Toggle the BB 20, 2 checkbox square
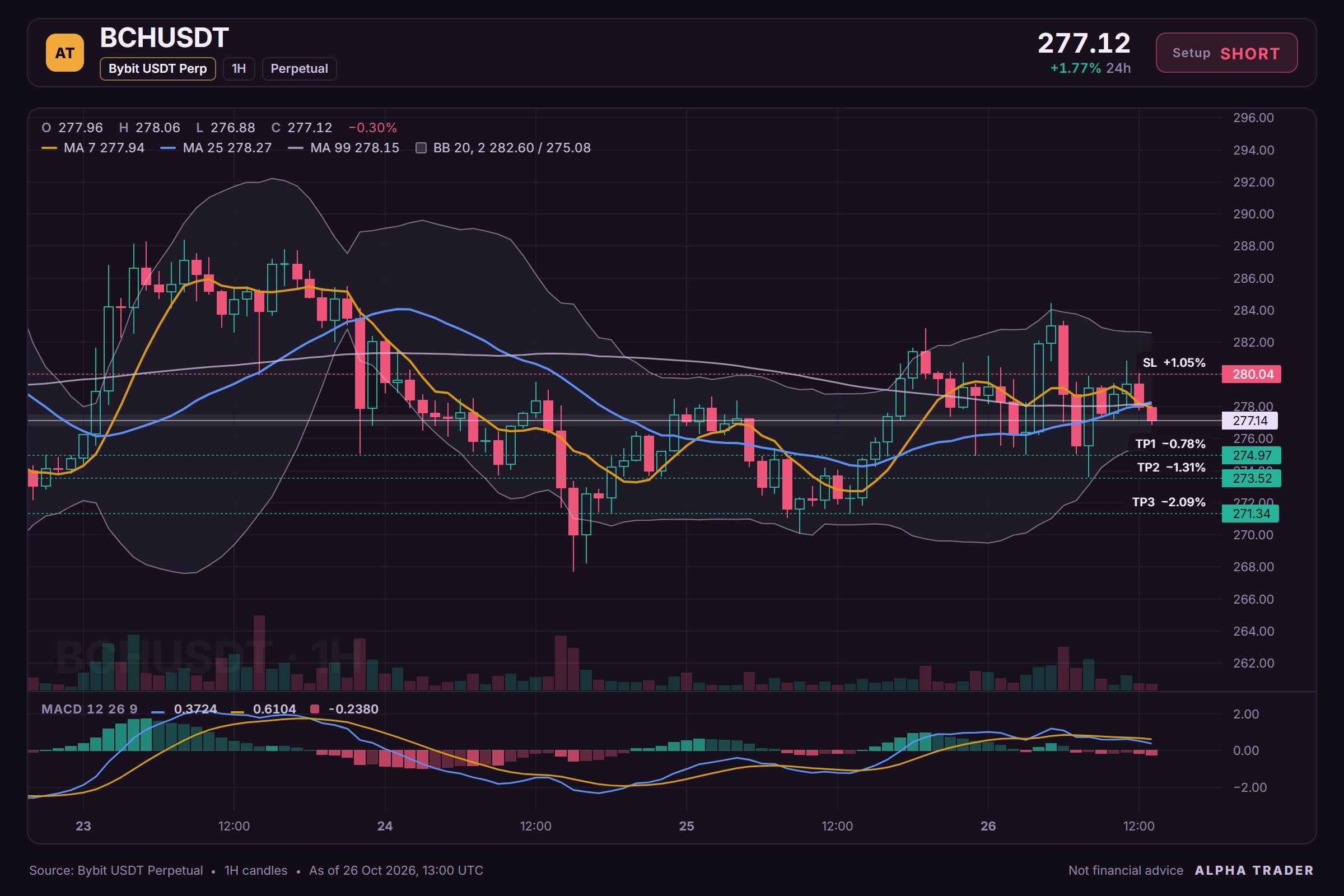The image size is (1344, 896). tap(421, 148)
